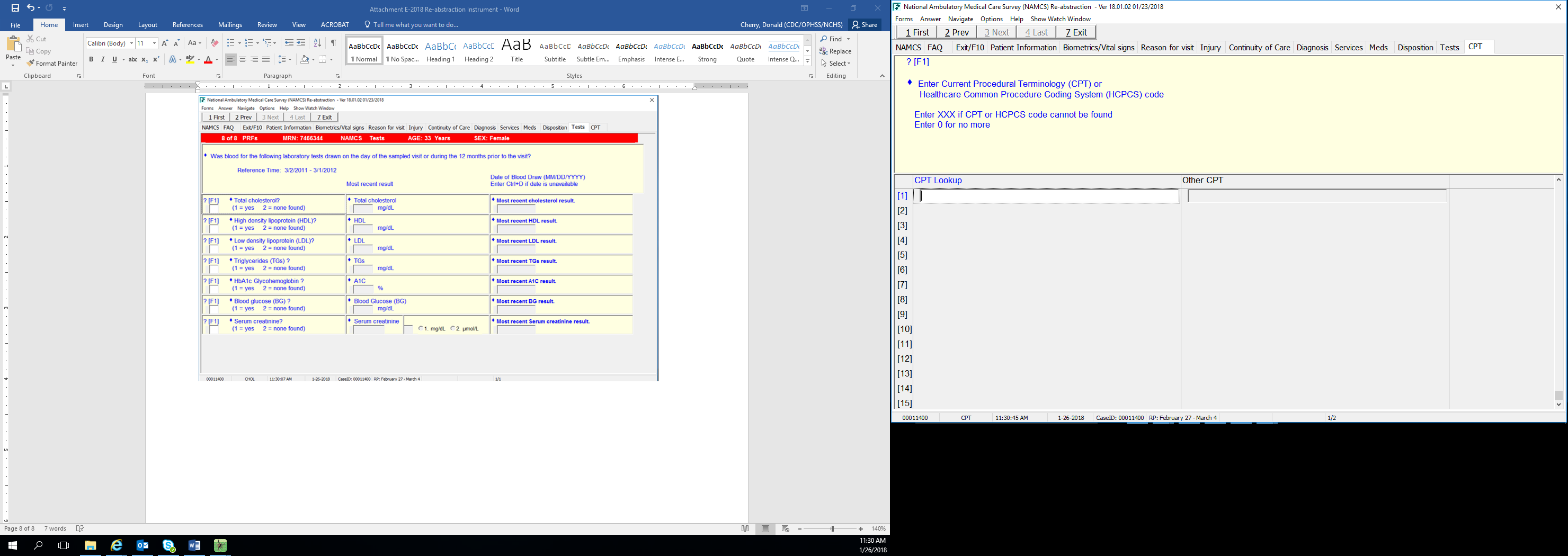Switch to the Diagnosis tab in NAMCS
Screen dimensions: 1568x556
pyautogui.click(x=1312, y=48)
